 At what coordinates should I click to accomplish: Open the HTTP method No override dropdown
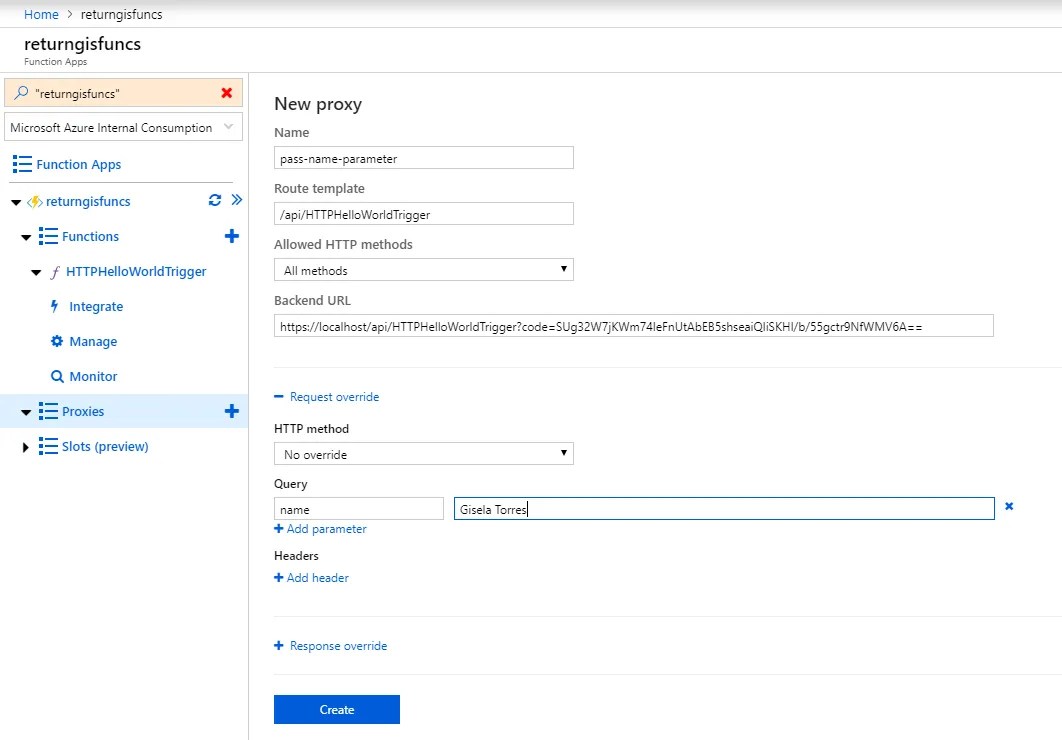click(424, 454)
